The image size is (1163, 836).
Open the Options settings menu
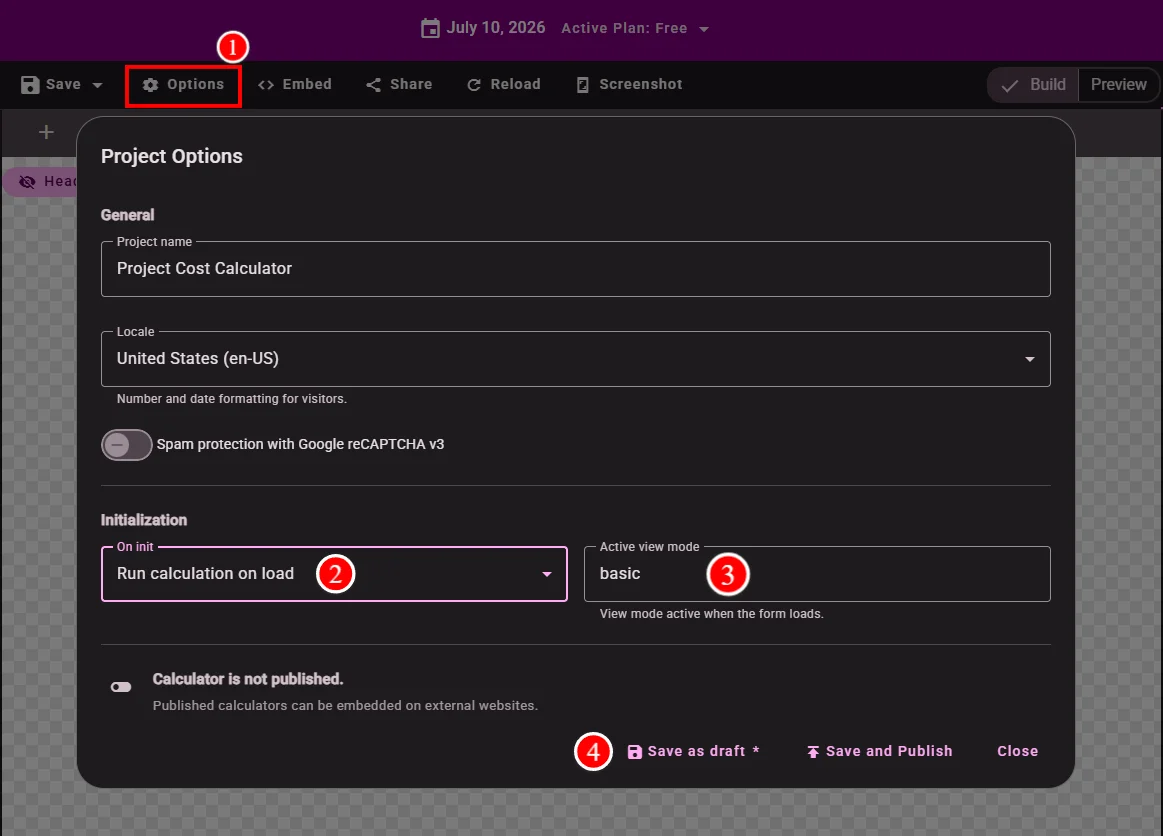[183, 85]
